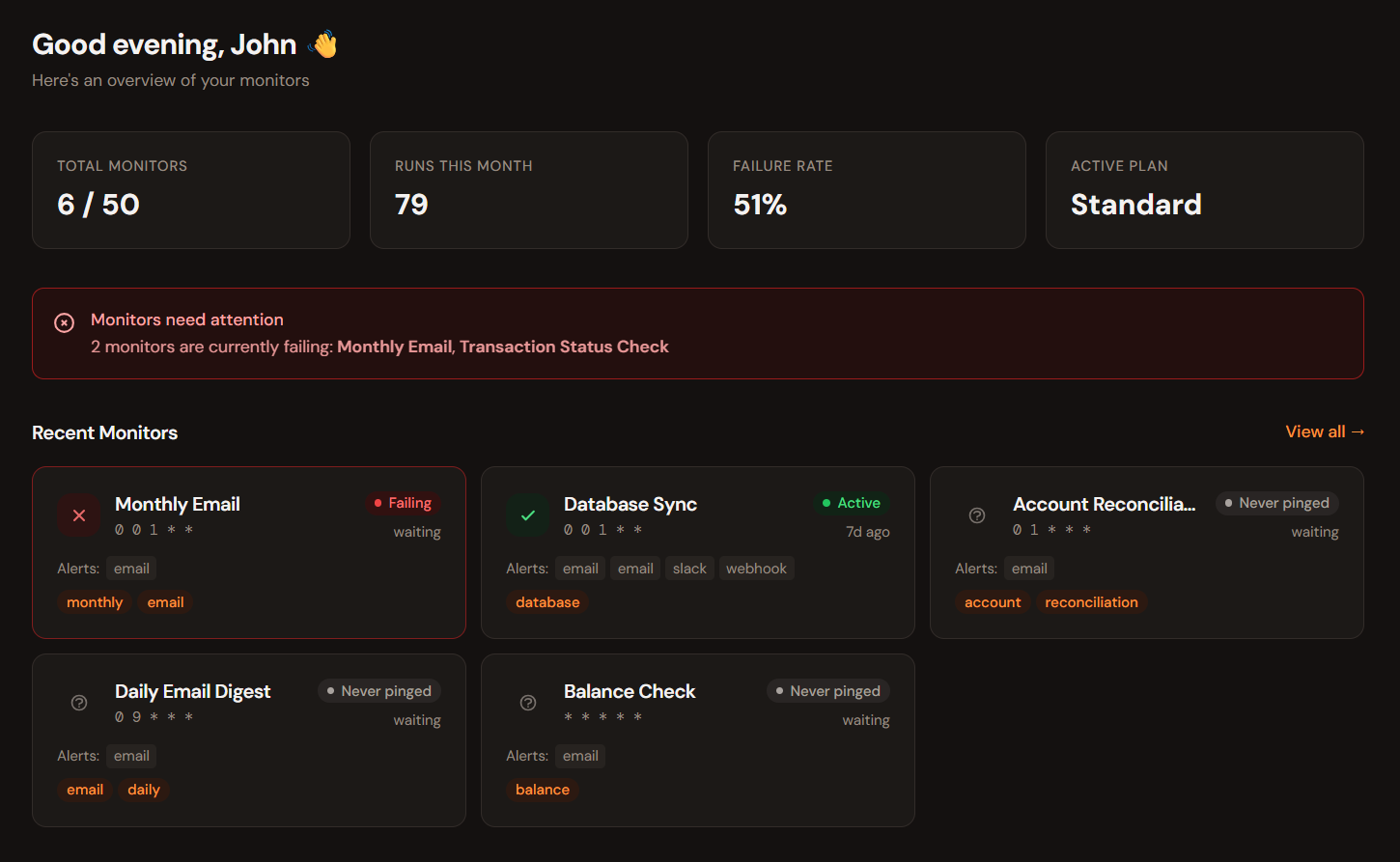Click the red dot inside the Failing badge
1400x862 pixels.
pyautogui.click(x=377, y=503)
